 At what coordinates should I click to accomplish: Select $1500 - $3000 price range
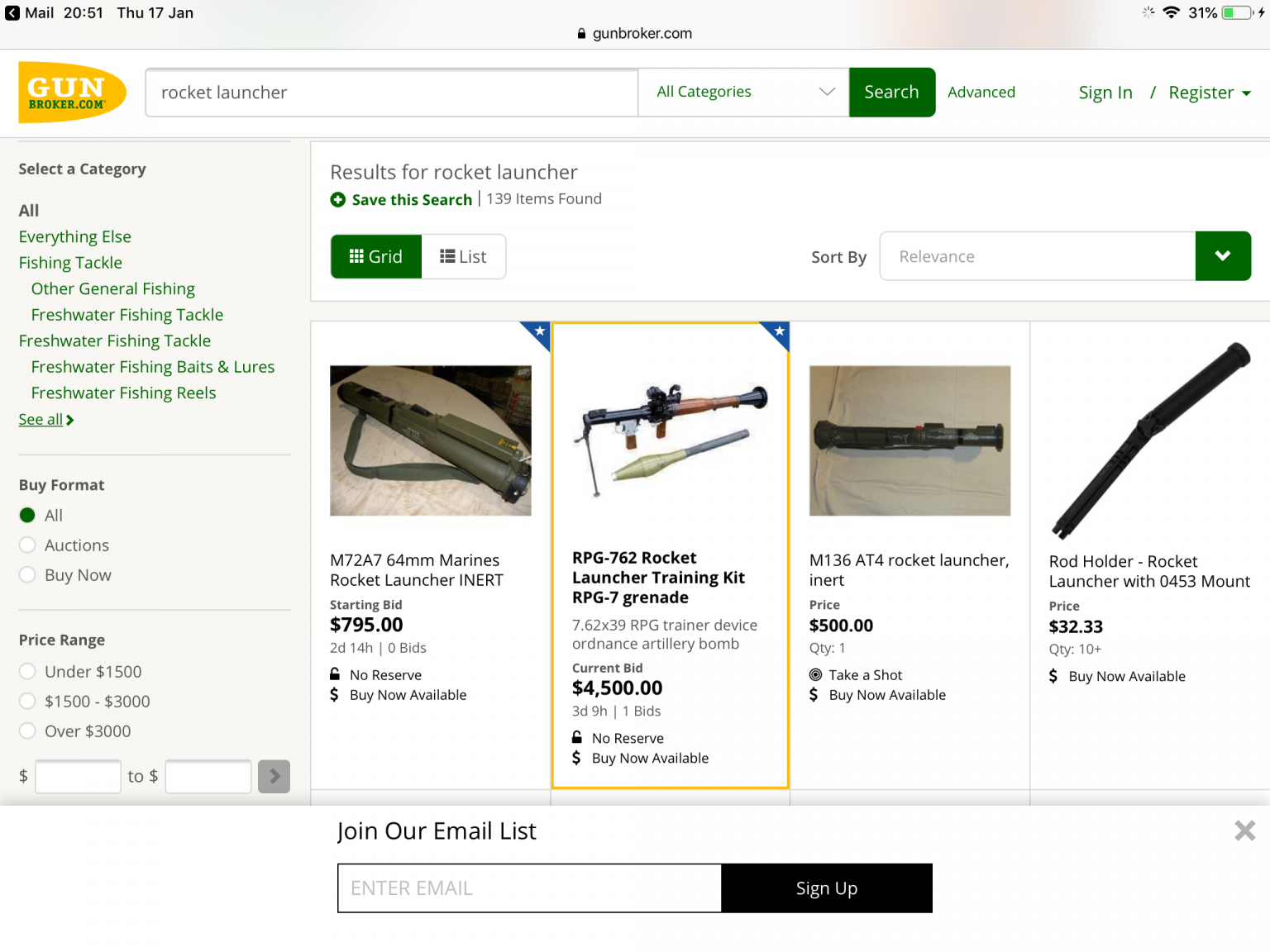tap(27, 701)
